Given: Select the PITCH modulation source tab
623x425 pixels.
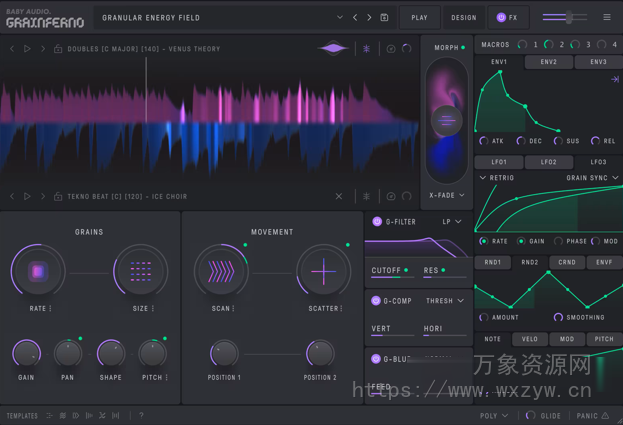Looking at the screenshot, I should point(604,339).
